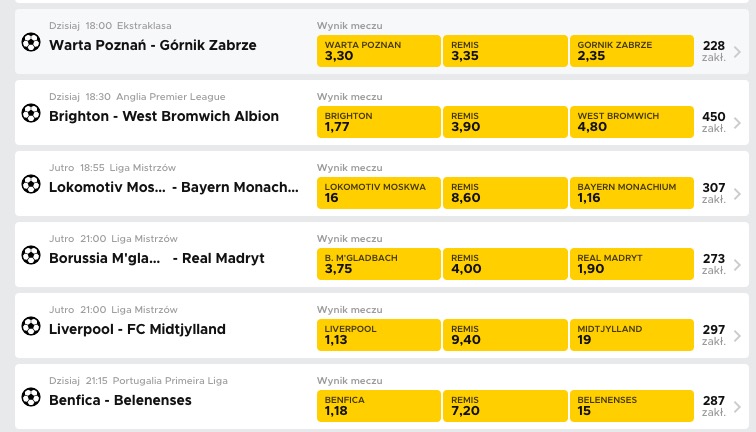
Task: Click the football icon next to Benfica match
Action: point(31,397)
